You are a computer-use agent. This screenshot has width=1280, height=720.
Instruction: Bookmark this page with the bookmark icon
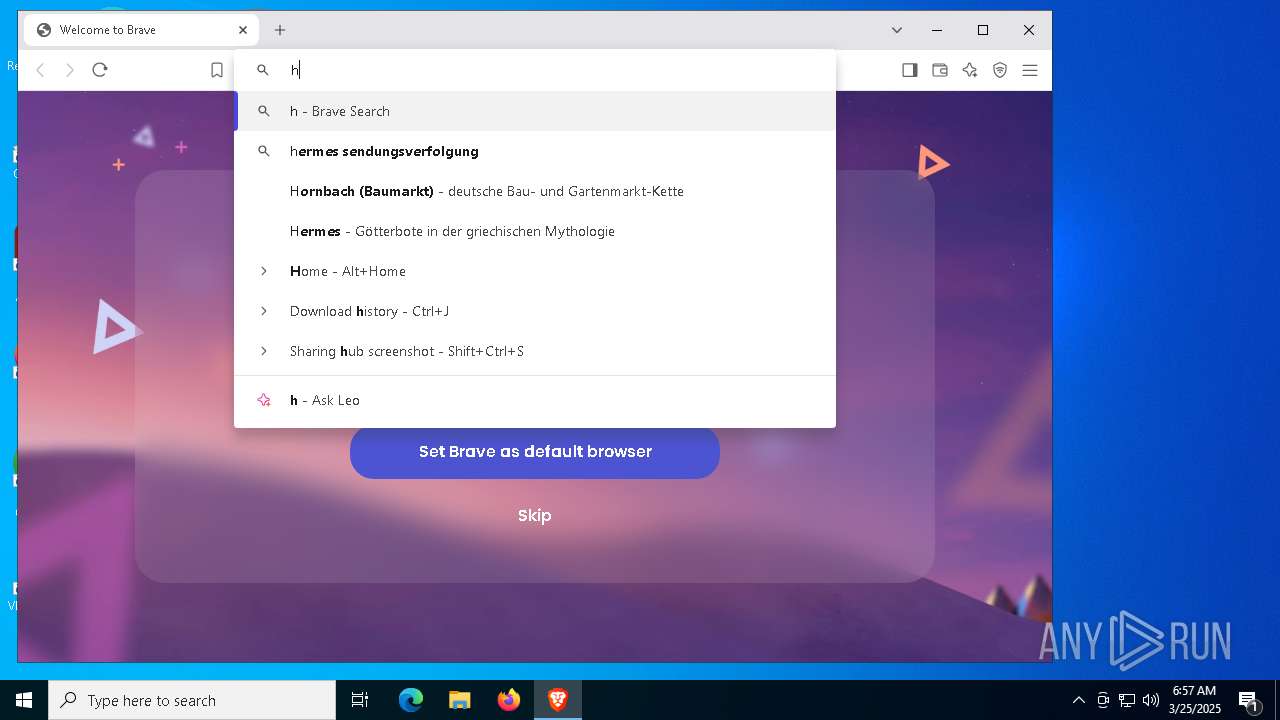pyautogui.click(x=217, y=70)
